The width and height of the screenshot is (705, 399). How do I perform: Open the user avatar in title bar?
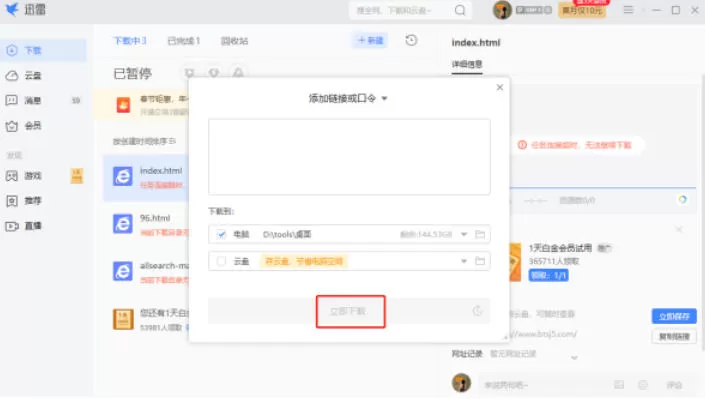pos(502,10)
